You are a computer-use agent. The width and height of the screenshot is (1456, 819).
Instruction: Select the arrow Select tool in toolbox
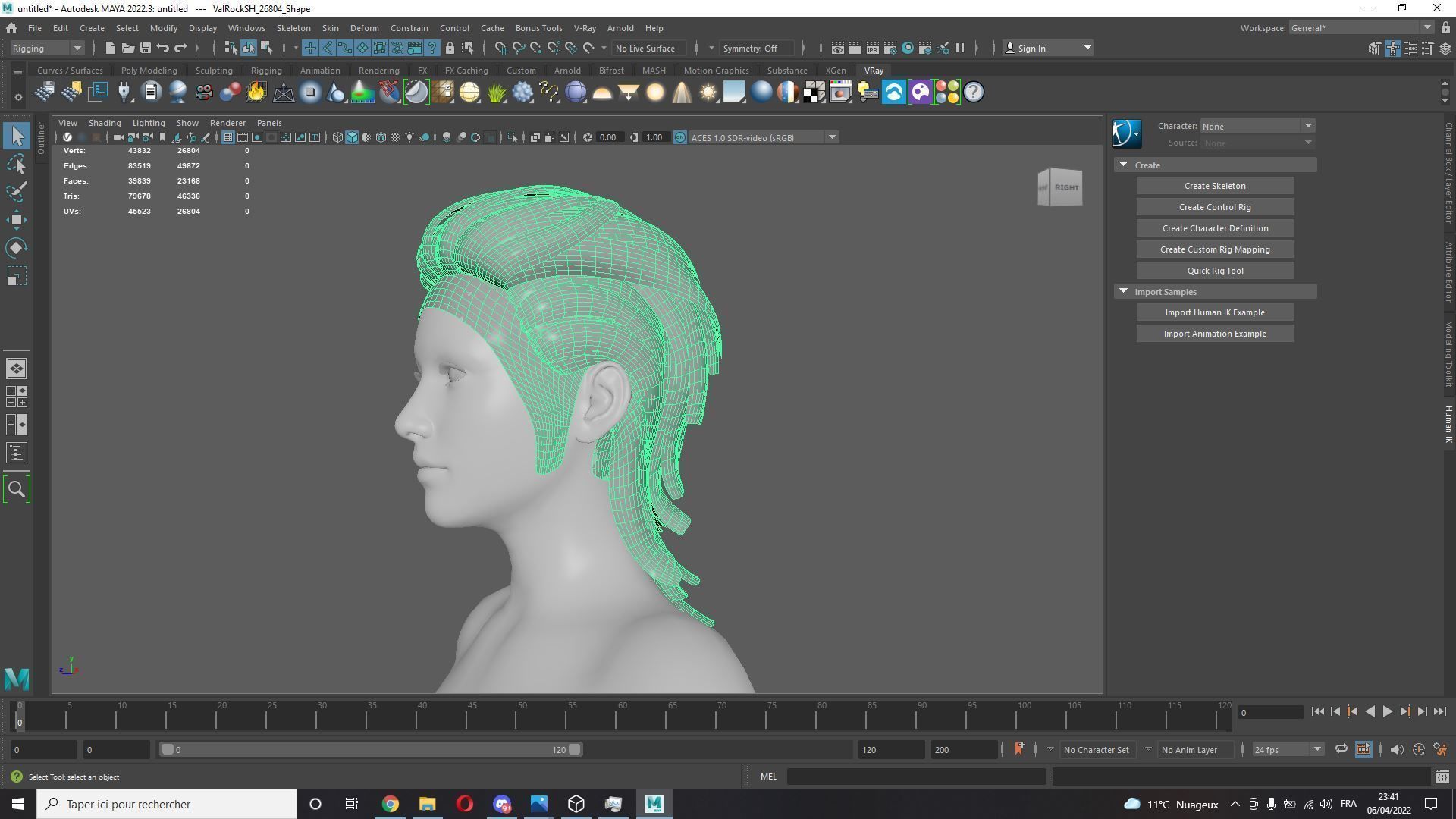tap(17, 136)
